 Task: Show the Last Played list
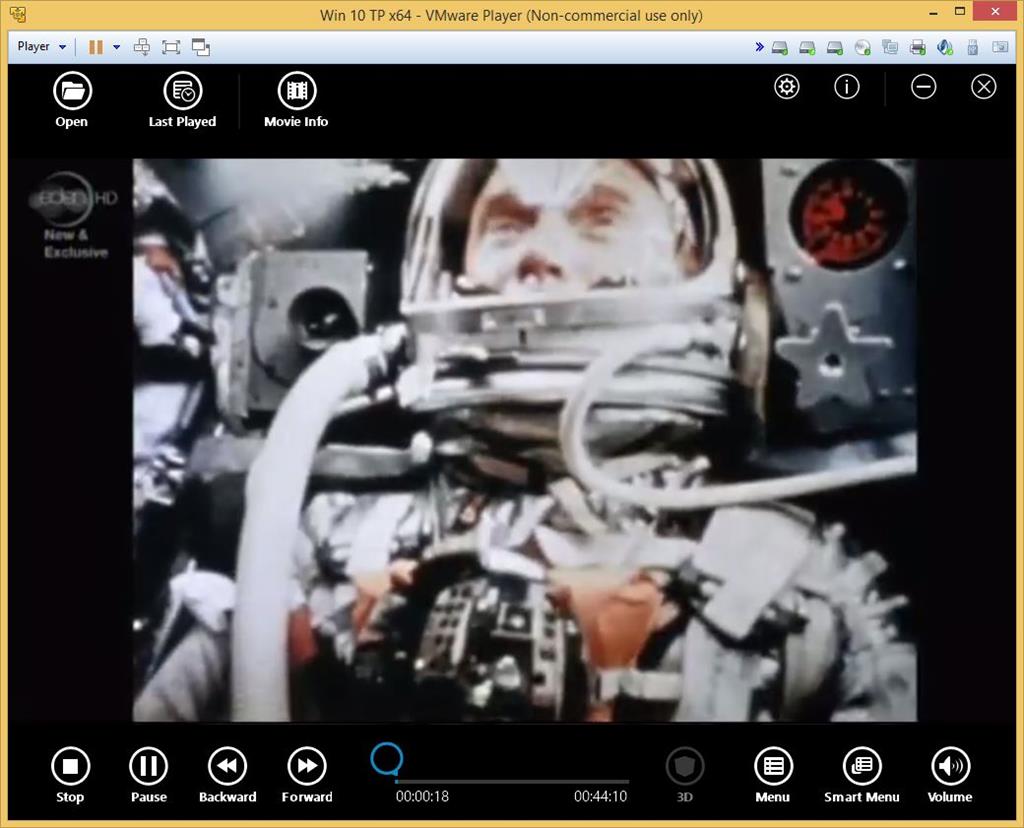(182, 100)
